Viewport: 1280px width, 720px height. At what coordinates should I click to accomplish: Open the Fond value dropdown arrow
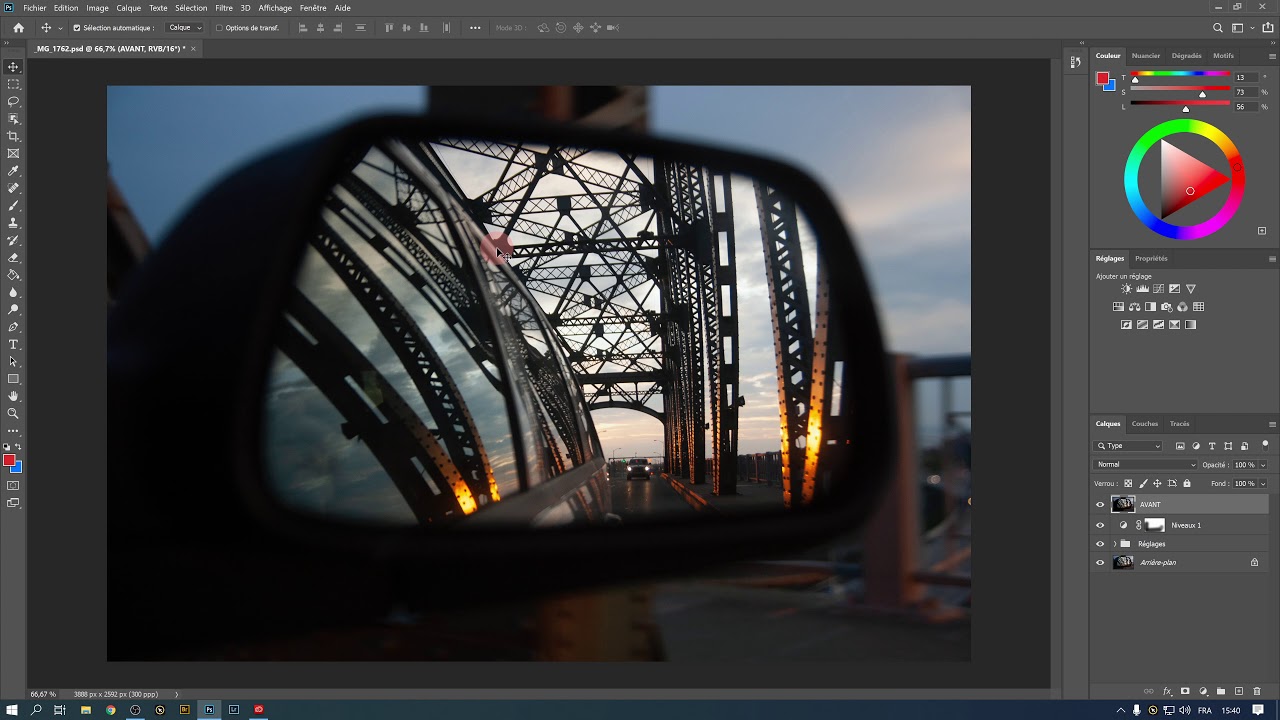1263,483
